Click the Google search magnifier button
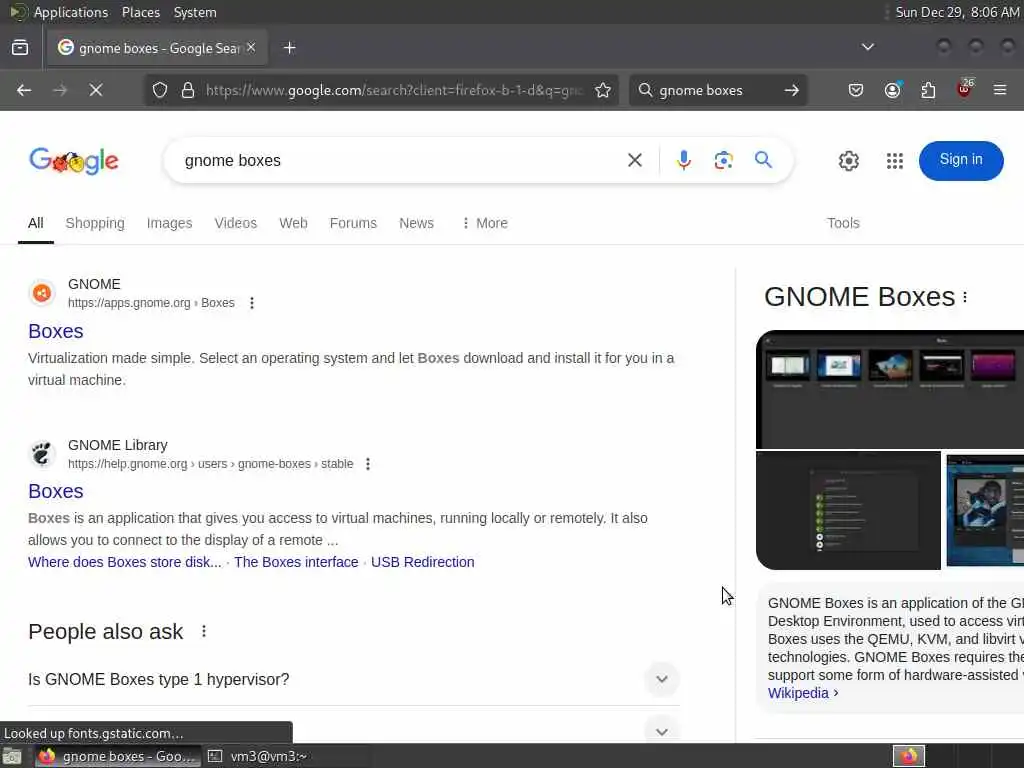Viewport: 1024px width, 768px height. 763,160
